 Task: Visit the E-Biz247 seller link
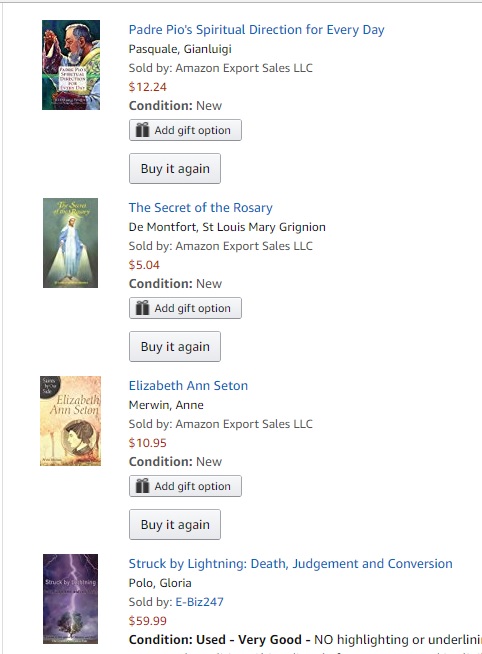[x=199, y=602]
